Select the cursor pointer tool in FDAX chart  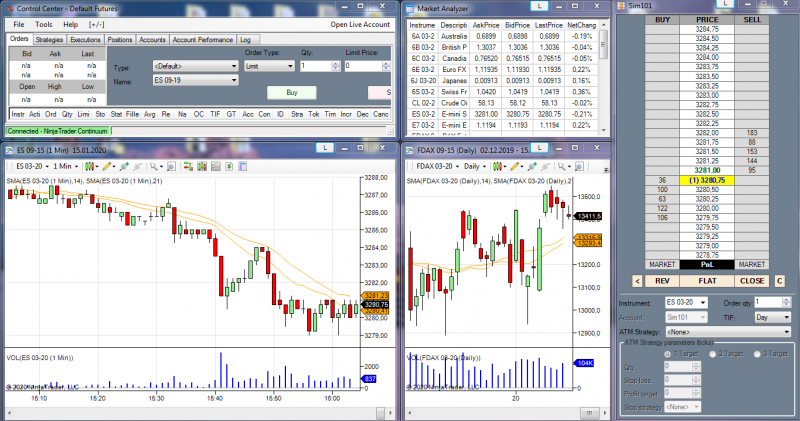tap(562, 166)
